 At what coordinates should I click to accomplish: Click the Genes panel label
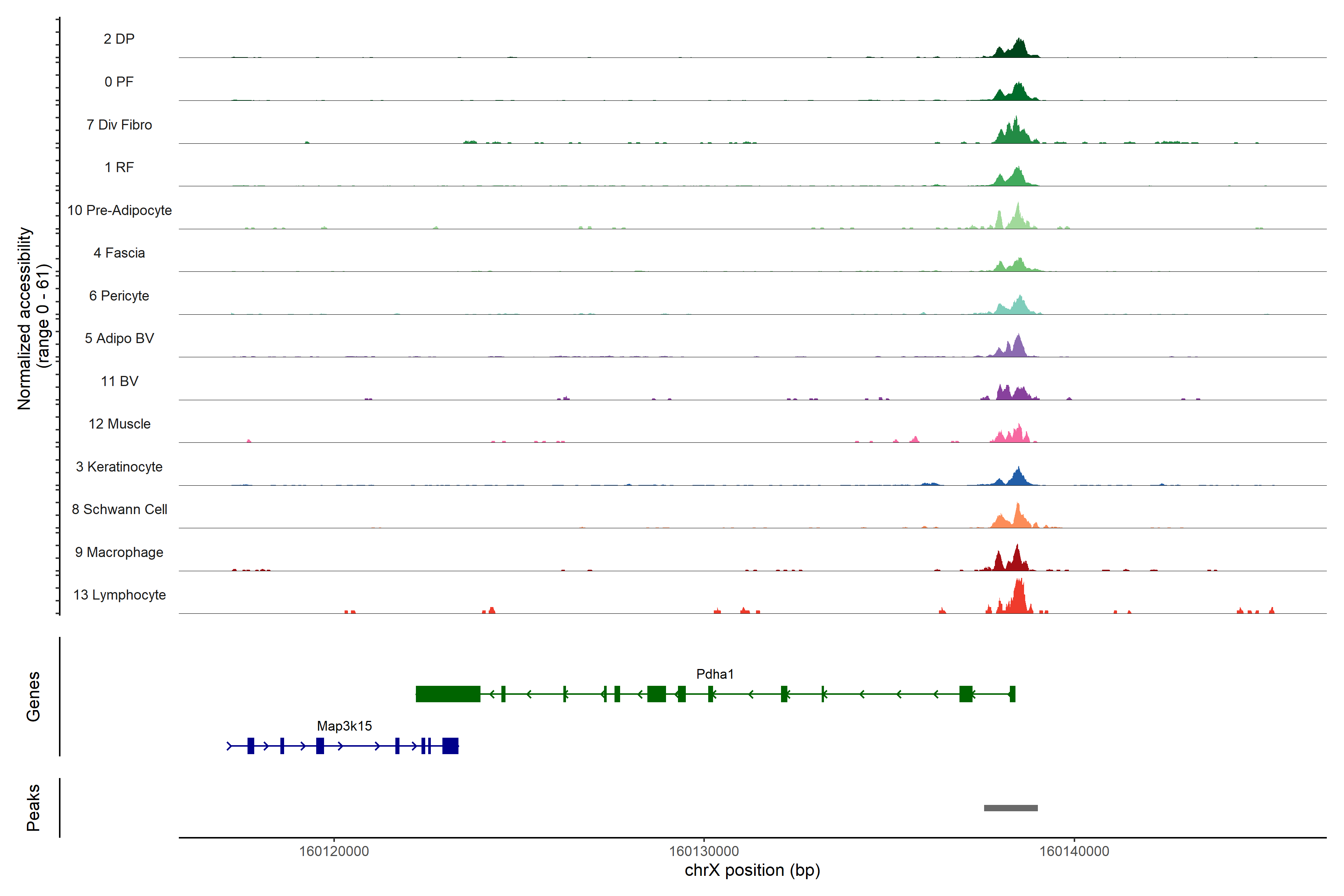click(33, 696)
